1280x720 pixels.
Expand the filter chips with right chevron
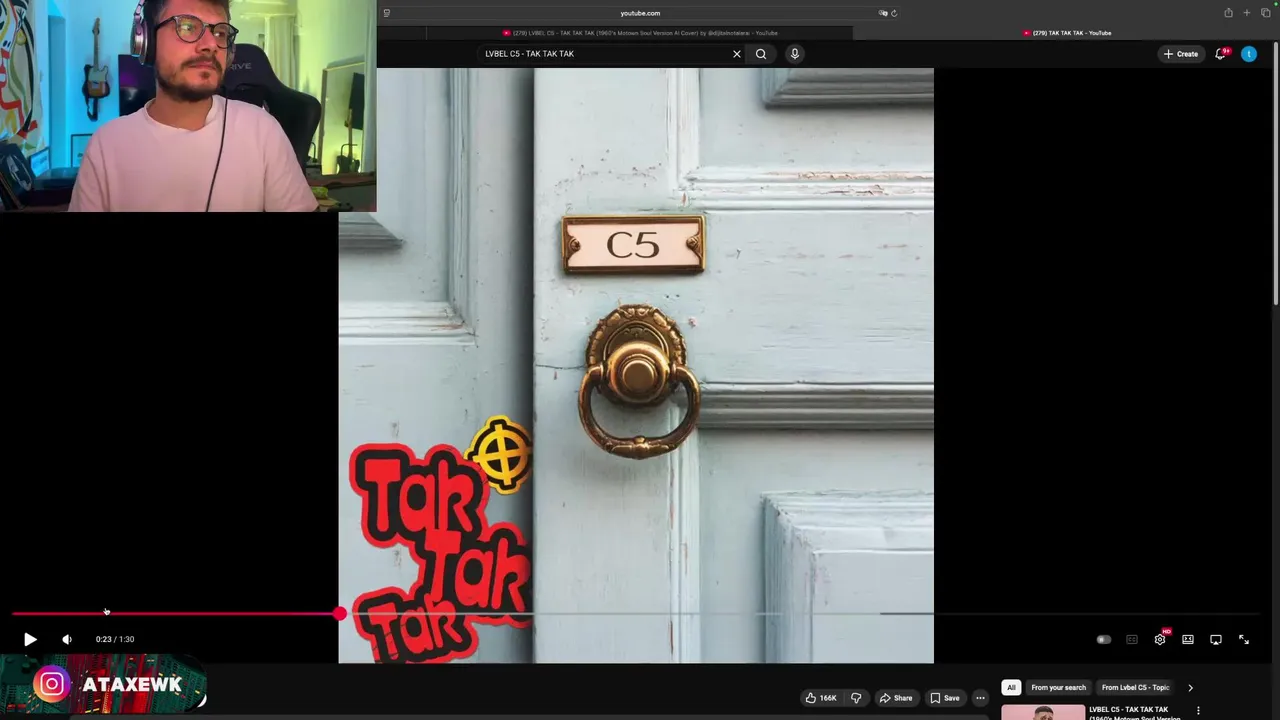tap(1190, 688)
